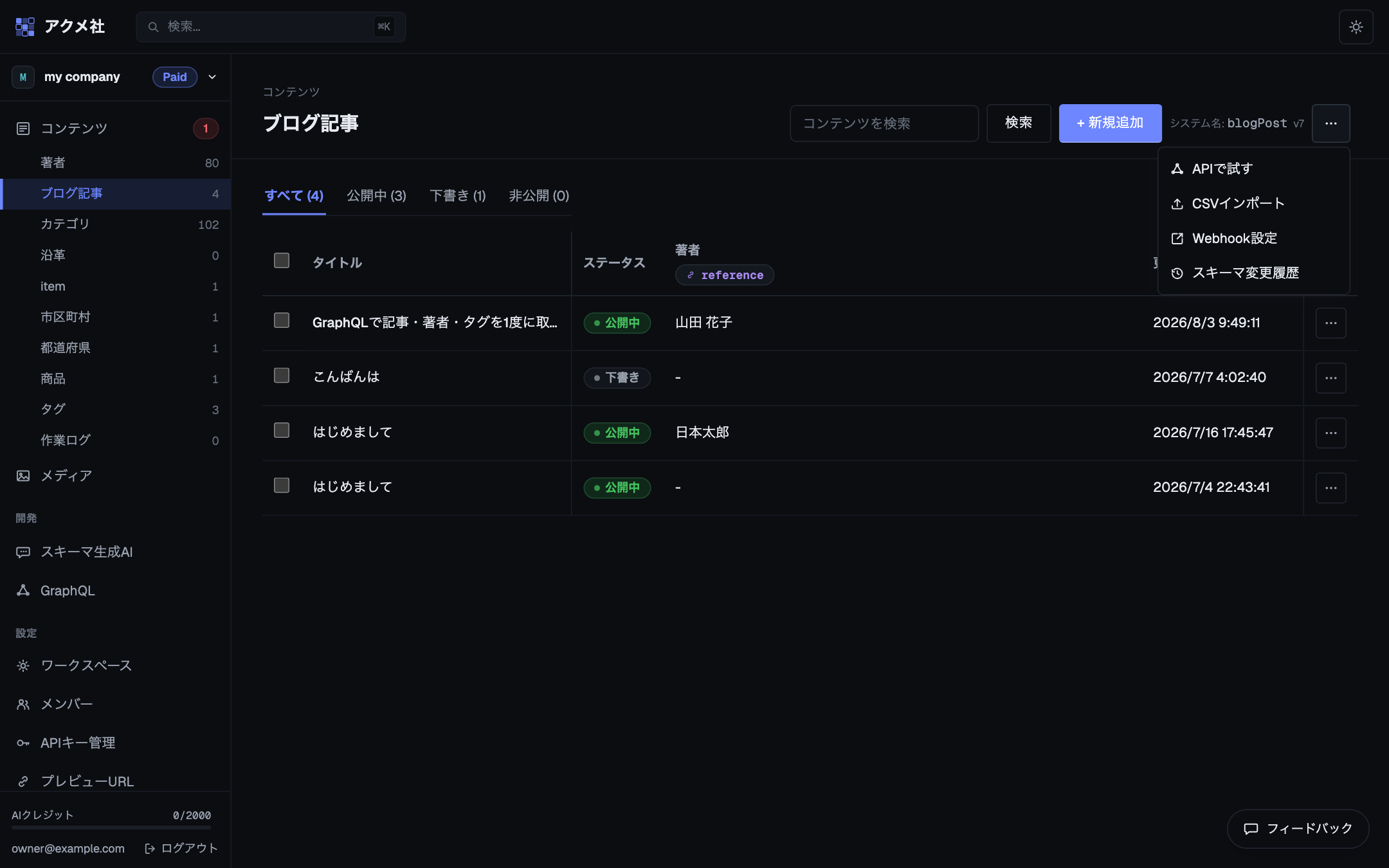Choose APIで試す from the menu
1389x868 pixels.
pyautogui.click(x=1253, y=169)
